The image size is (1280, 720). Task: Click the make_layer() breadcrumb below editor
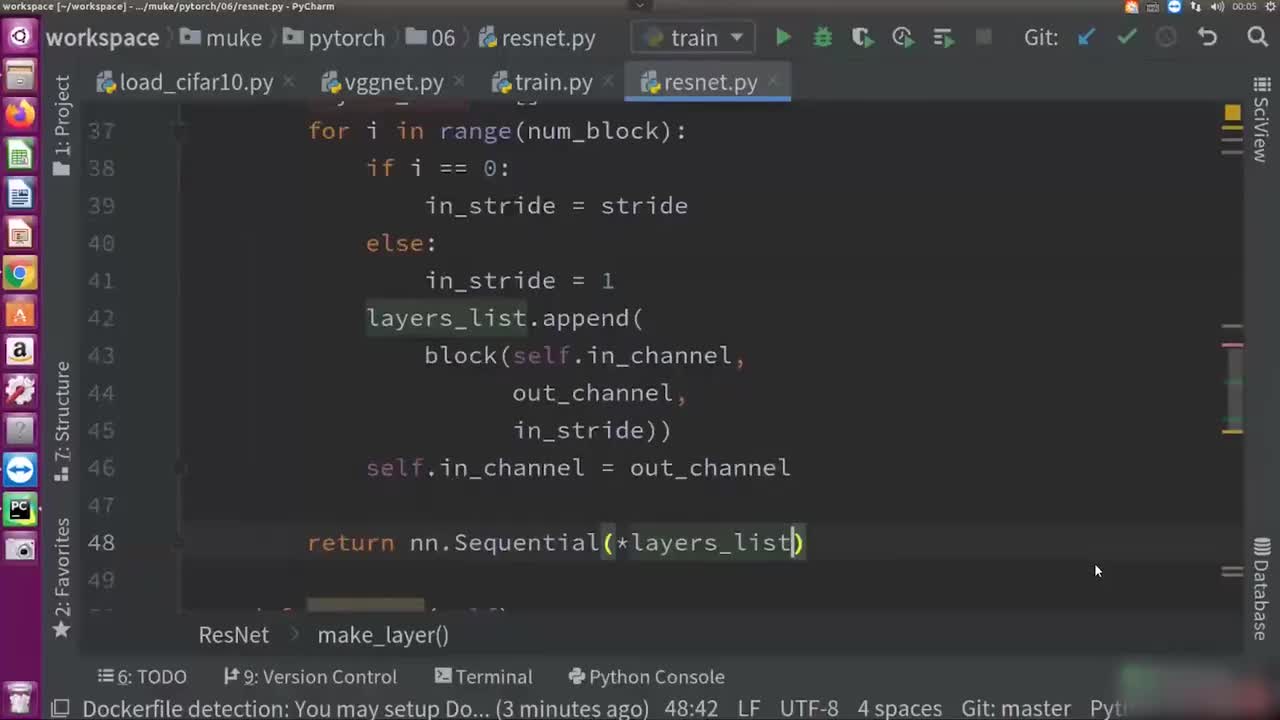coord(383,635)
